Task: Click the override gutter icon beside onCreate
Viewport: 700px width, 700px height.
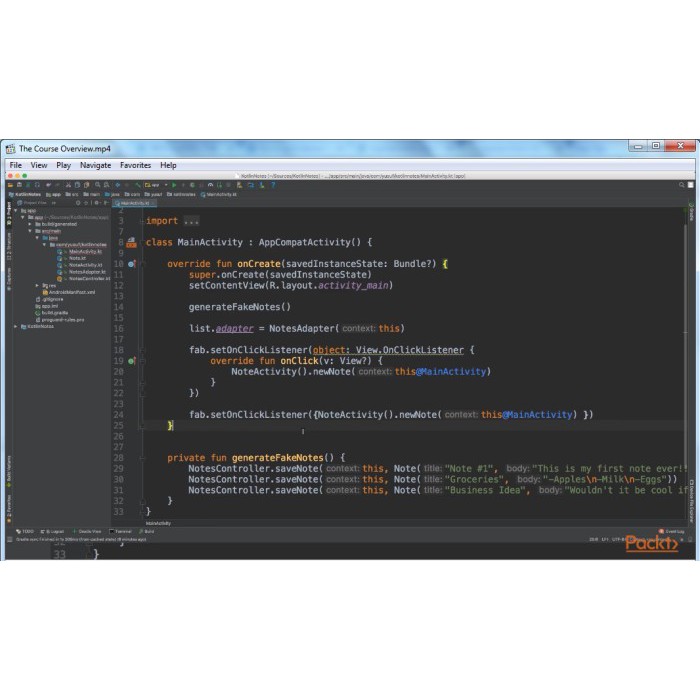Action: [x=131, y=264]
